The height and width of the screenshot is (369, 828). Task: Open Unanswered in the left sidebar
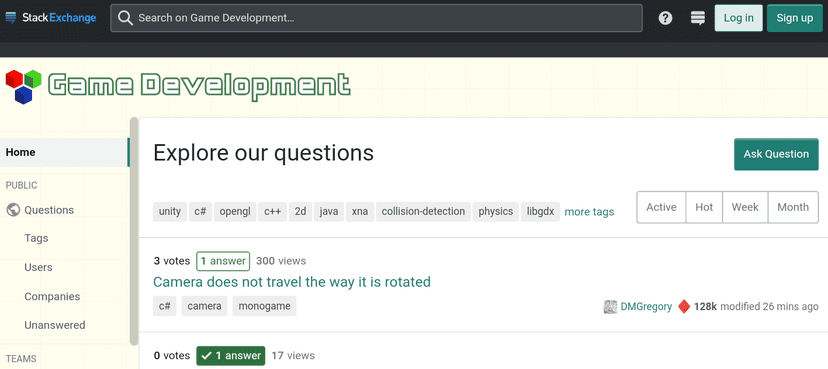[x=55, y=325]
